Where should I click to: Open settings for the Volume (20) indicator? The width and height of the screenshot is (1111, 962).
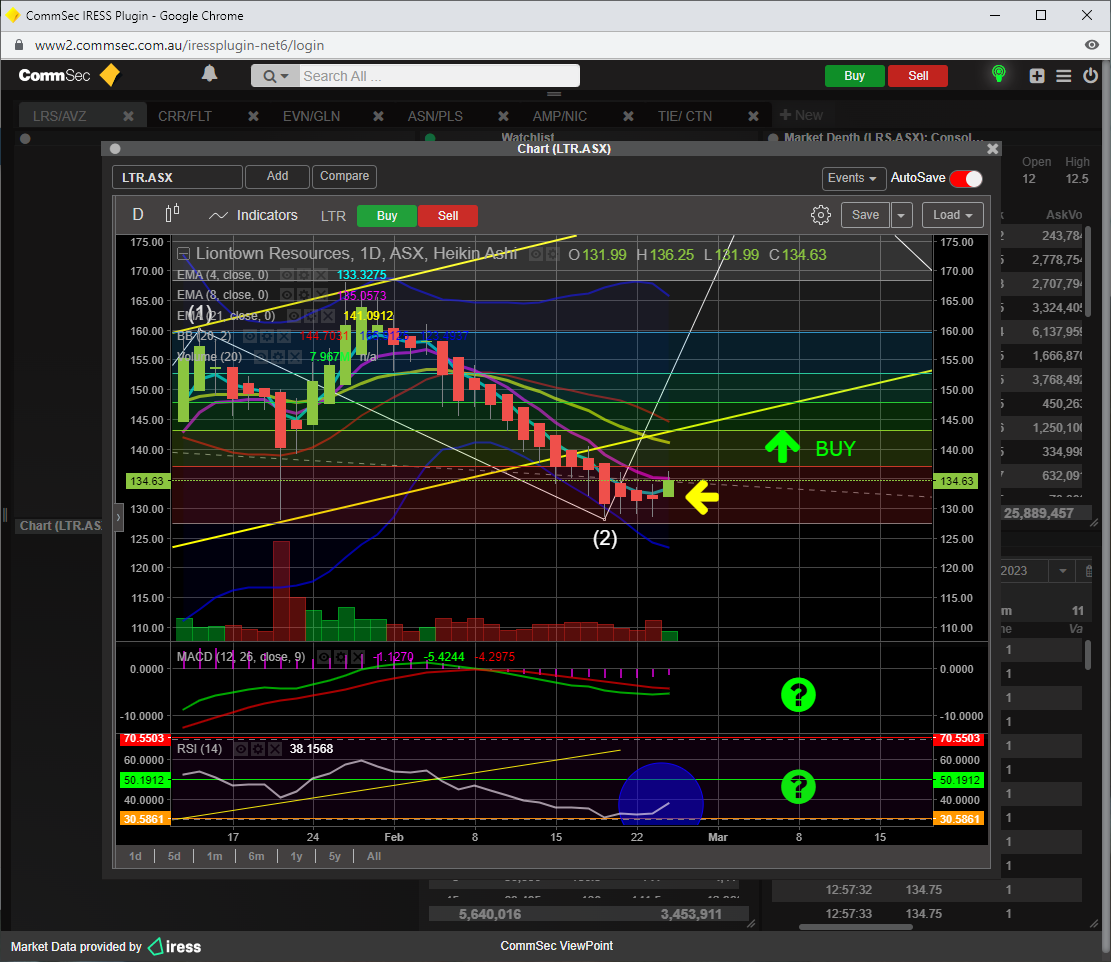click(x=277, y=356)
